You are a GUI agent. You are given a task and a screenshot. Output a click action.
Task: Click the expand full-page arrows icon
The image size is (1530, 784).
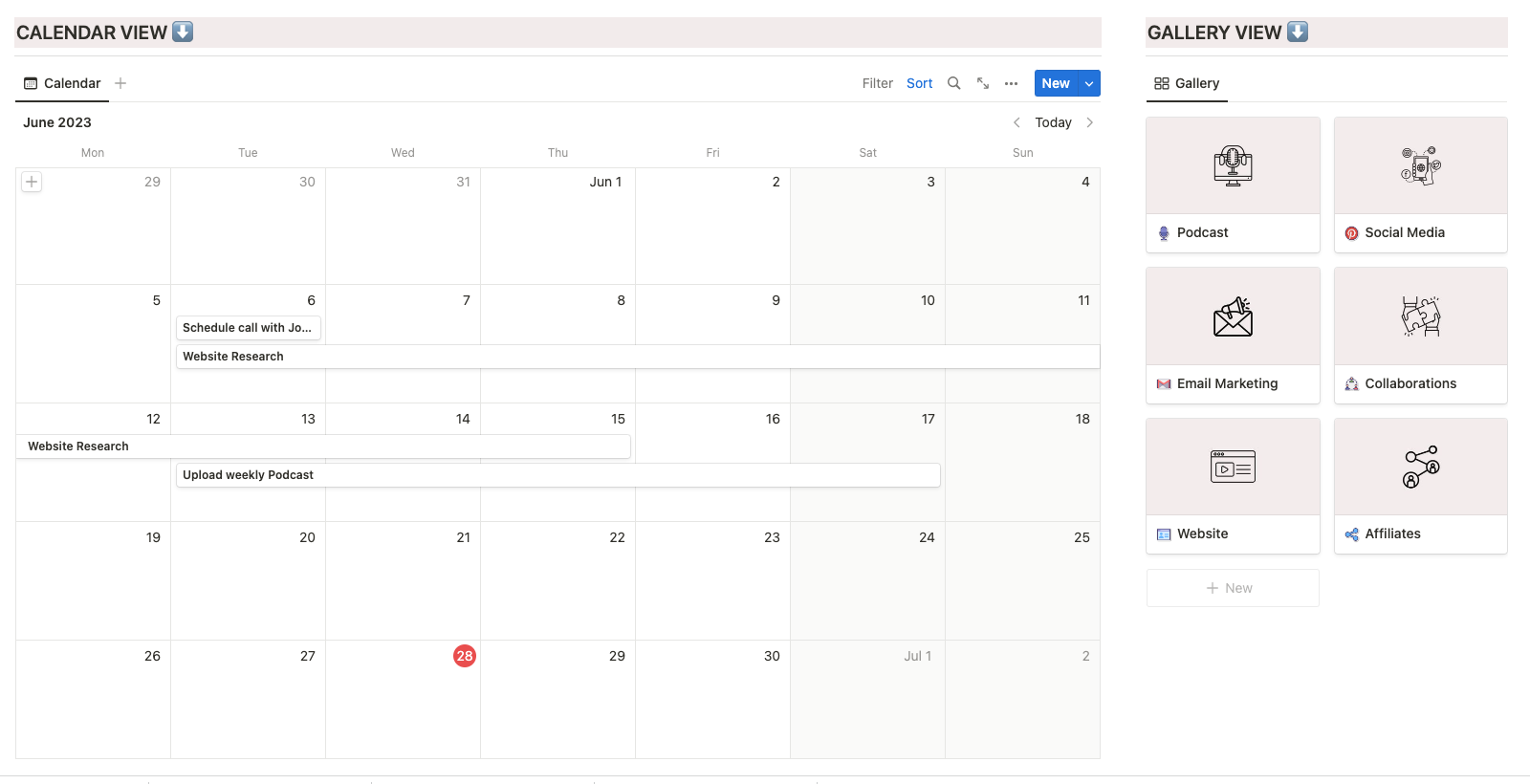(982, 83)
